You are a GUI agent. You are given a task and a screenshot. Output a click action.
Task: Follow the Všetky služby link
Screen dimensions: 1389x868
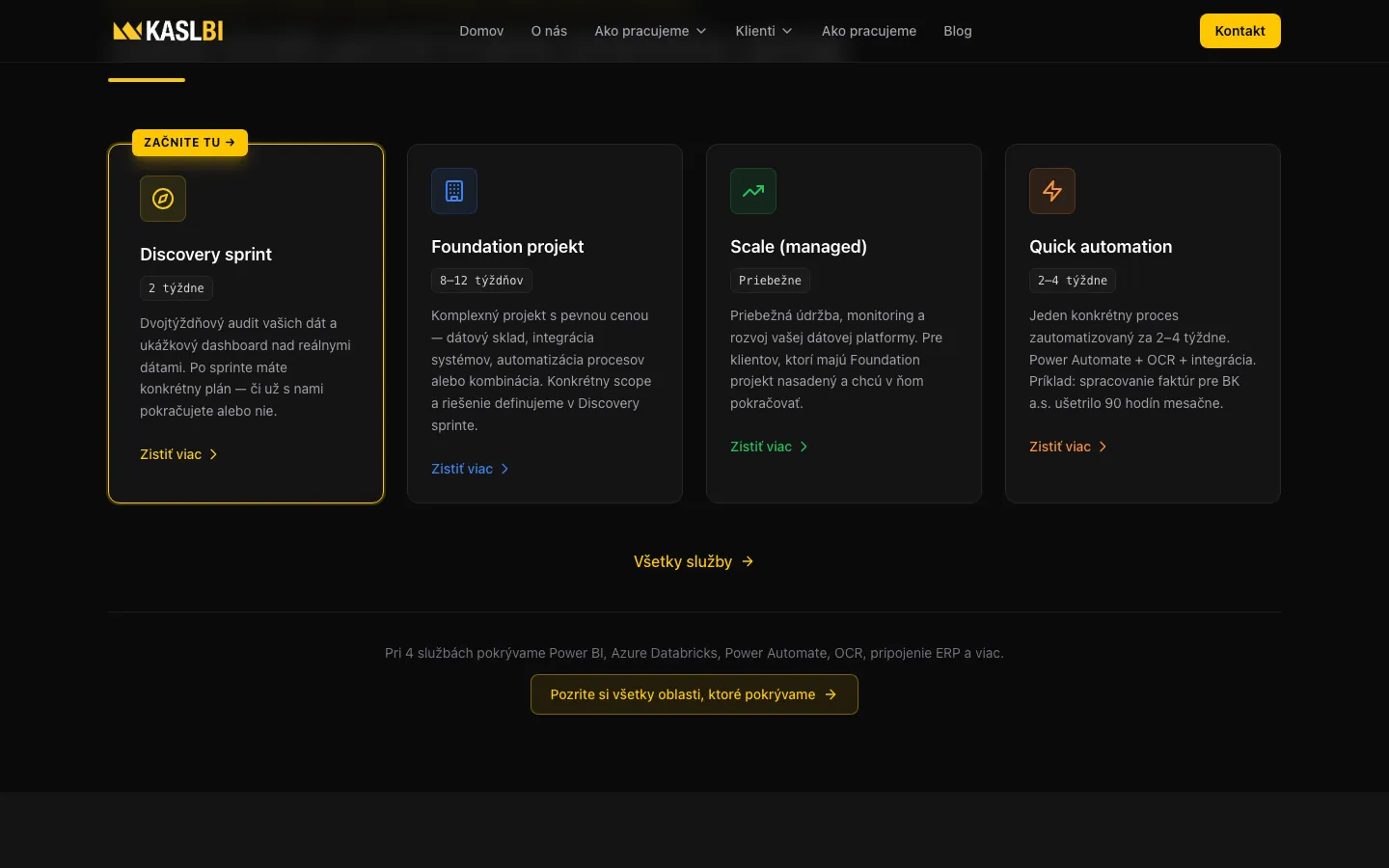click(694, 561)
